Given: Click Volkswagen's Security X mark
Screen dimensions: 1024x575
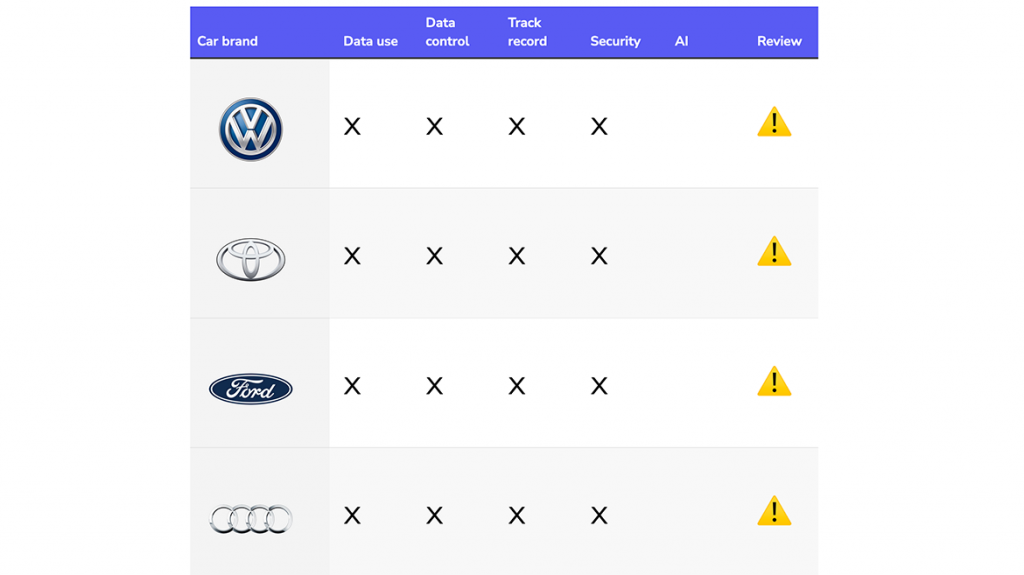Looking at the screenshot, I should pos(599,126).
